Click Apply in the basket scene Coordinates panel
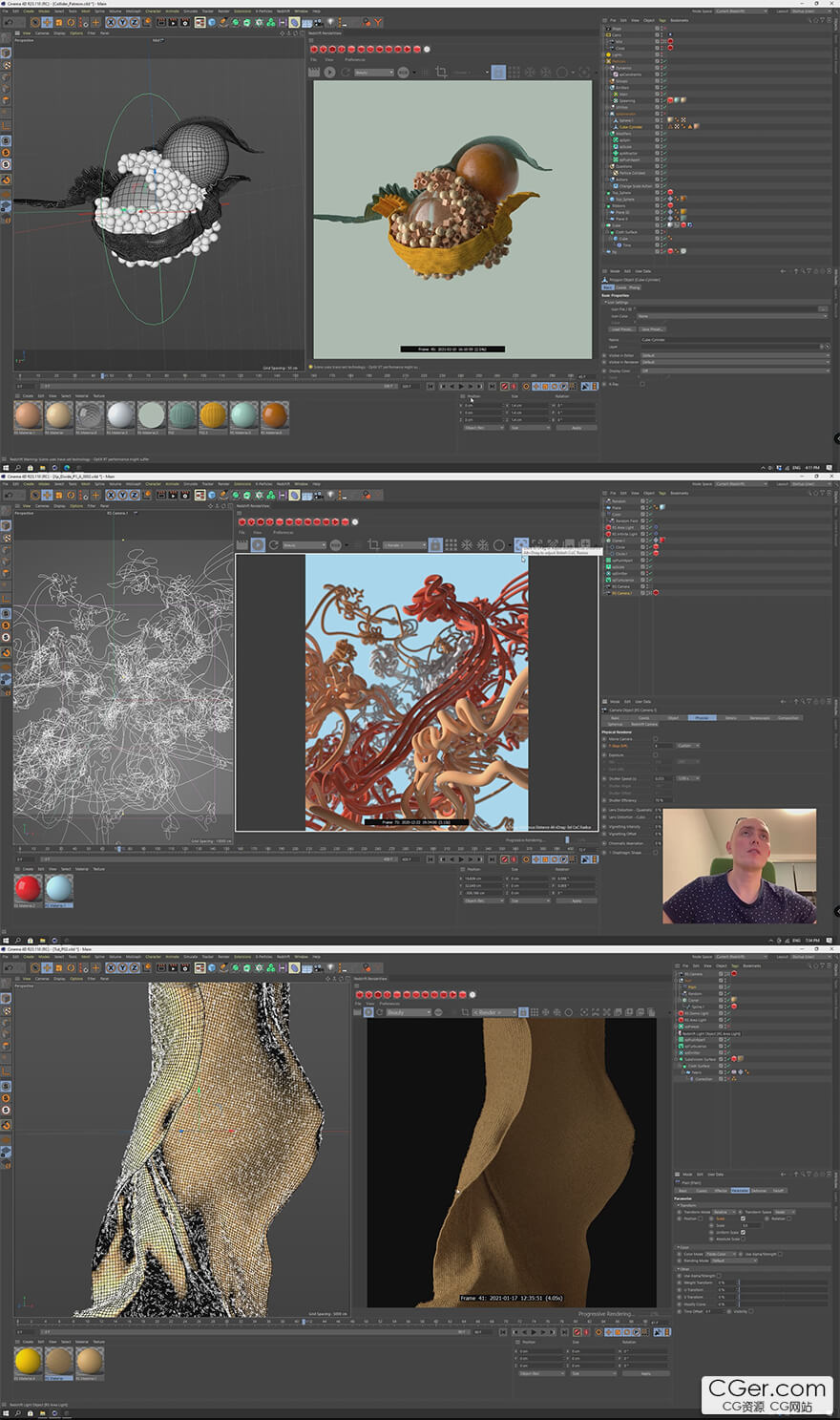The height and width of the screenshot is (1420, 840). coord(577,428)
